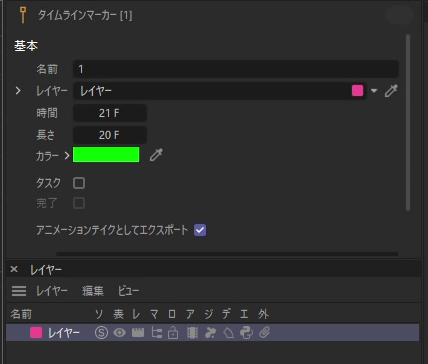Click the レイヤー panel tab title
428x364 pixels.
point(46,269)
